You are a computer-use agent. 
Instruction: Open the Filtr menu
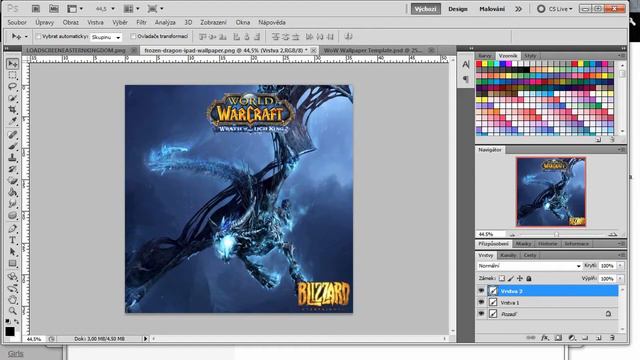pos(141,22)
